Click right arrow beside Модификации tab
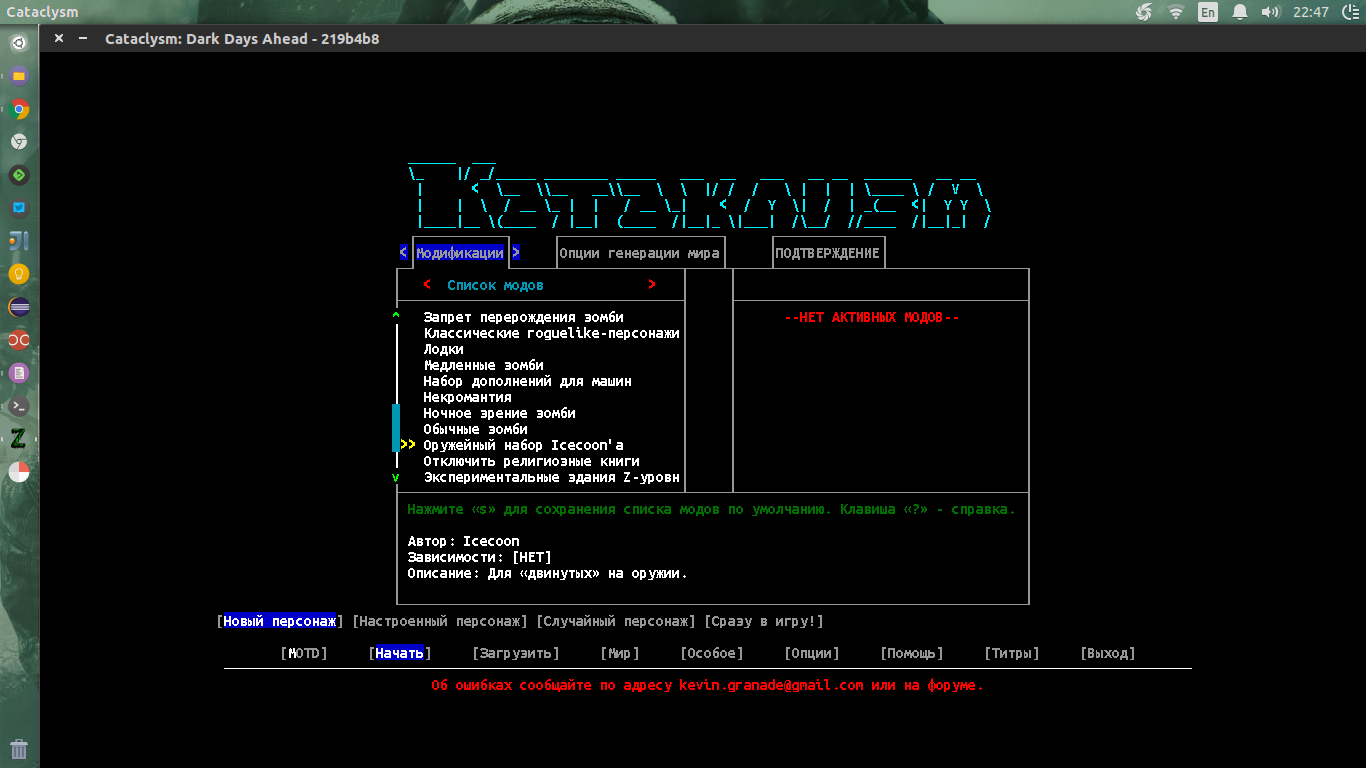The image size is (1366, 768). click(x=516, y=253)
